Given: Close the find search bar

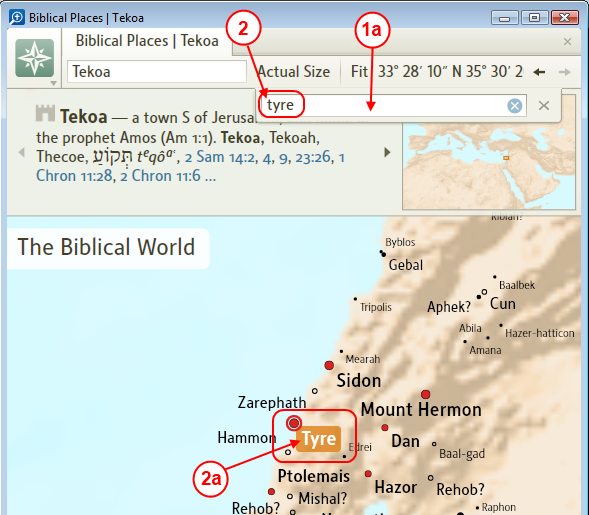Looking at the screenshot, I should [x=544, y=106].
